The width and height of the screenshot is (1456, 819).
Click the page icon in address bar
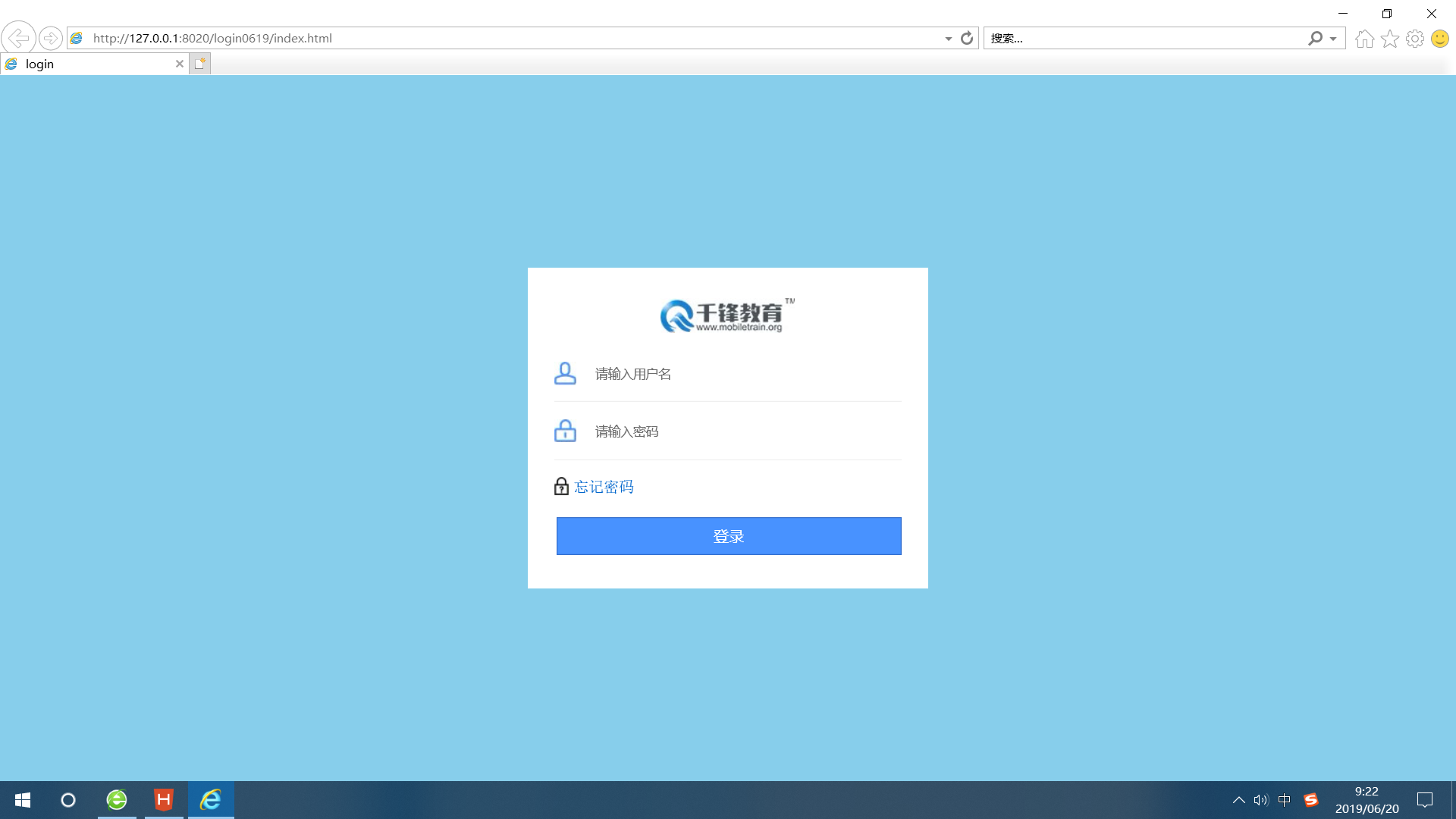tap(77, 38)
